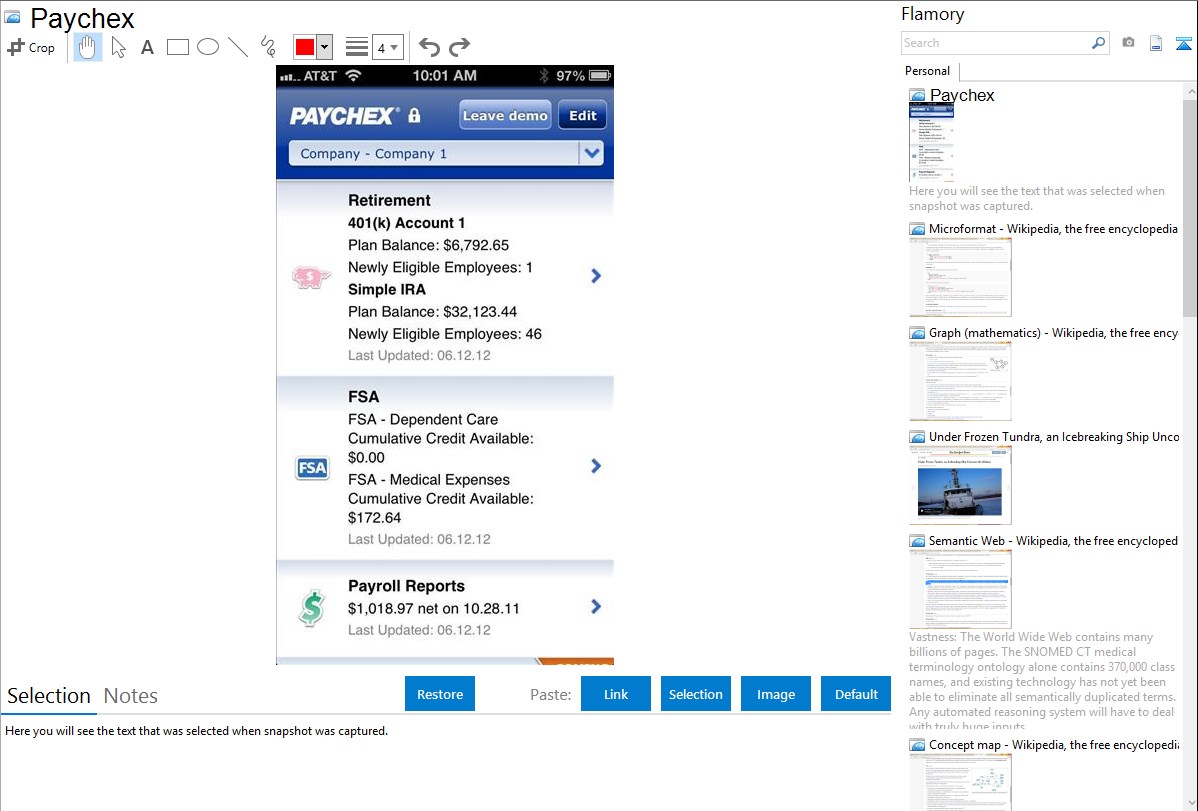Viewport: 1198px width, 811px height.
Task: Click the Restore button
Action: coord(440,694)
